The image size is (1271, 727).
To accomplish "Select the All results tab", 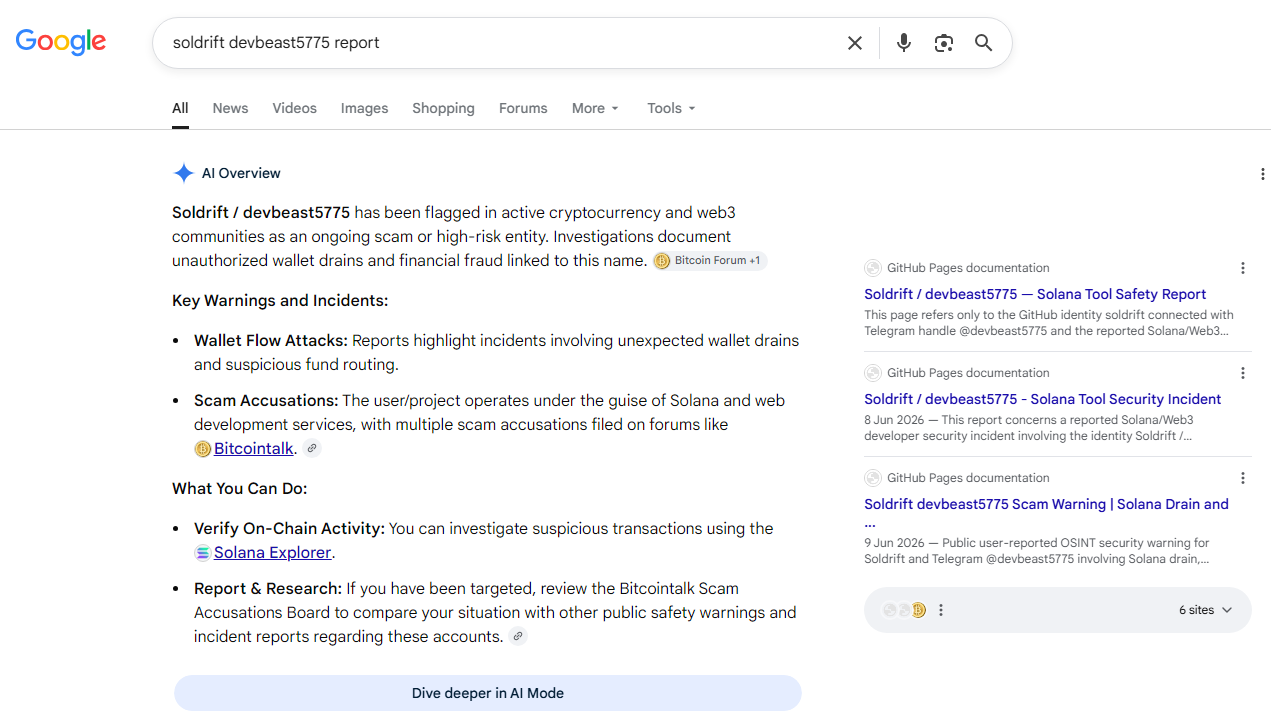I will [180, 108].
